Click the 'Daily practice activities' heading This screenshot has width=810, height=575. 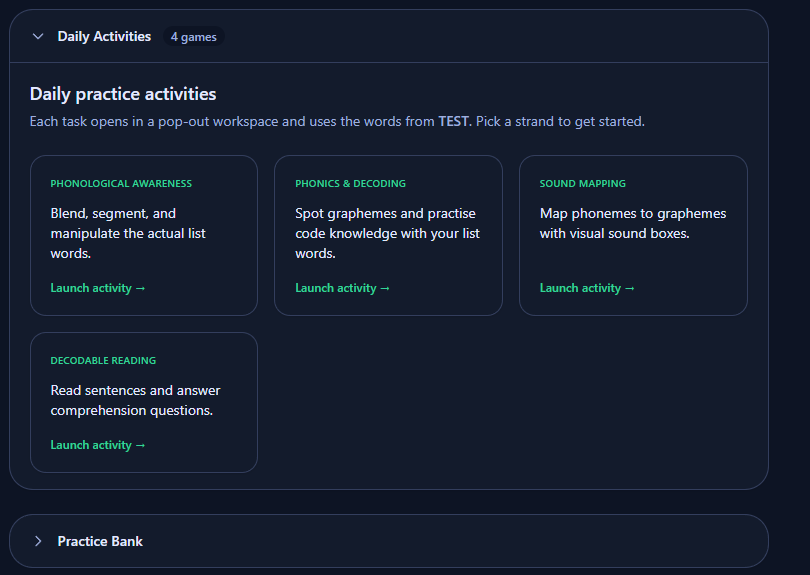click(x=123, y=94)
